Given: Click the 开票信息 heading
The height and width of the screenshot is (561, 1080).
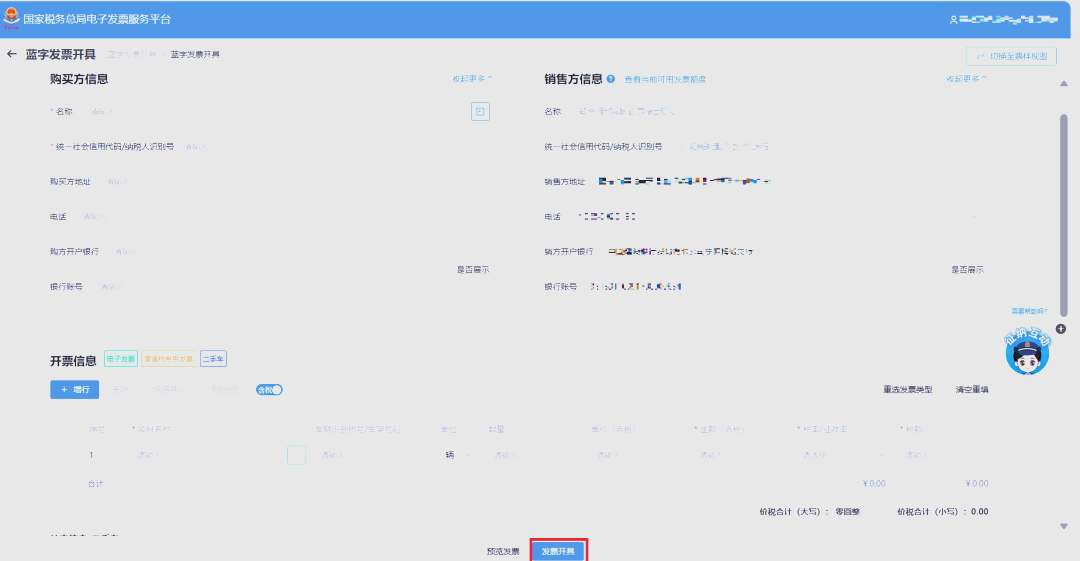Looking at the screenshot, I should (x=73, y=360).
